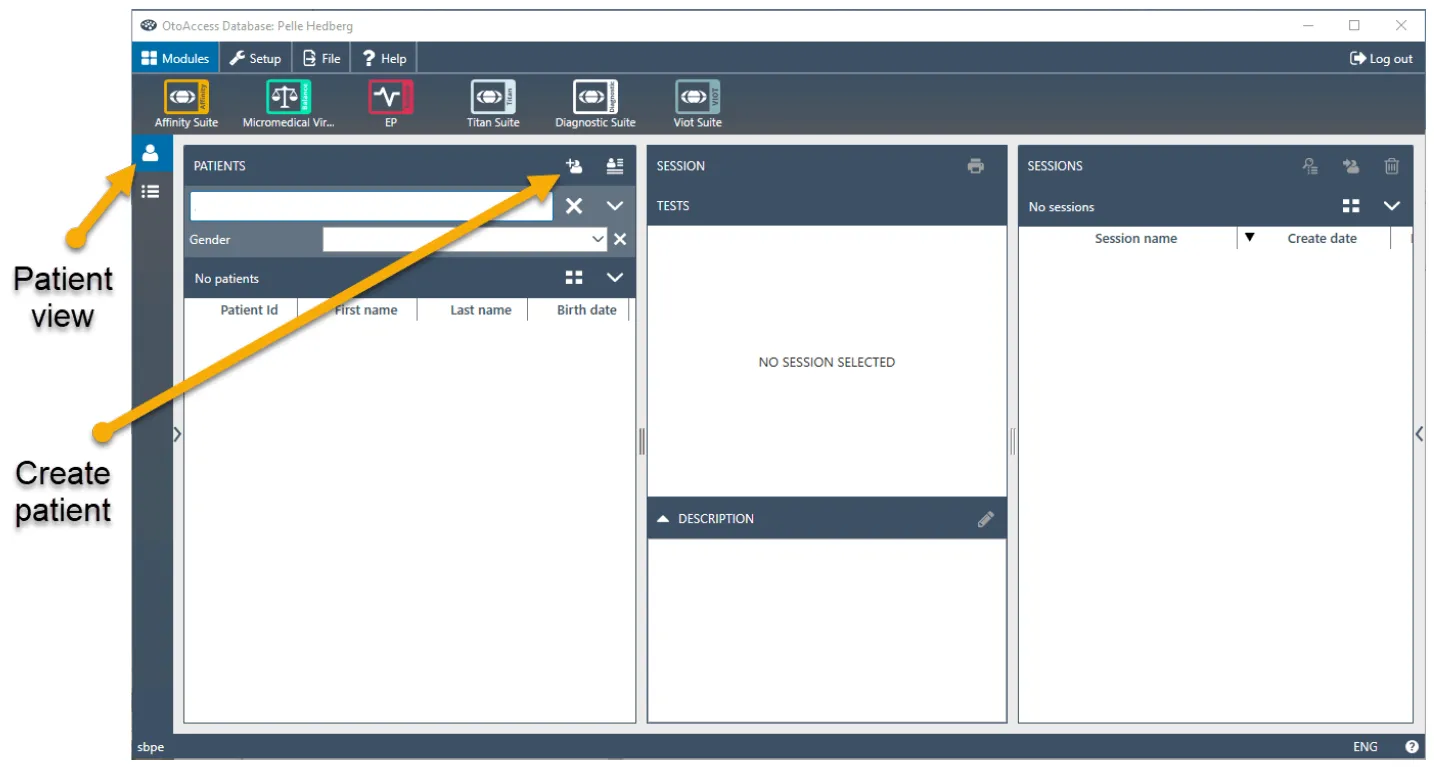The image size is (1434, 767).
Task: Clear the Gender filter
Action: point(620,239)
